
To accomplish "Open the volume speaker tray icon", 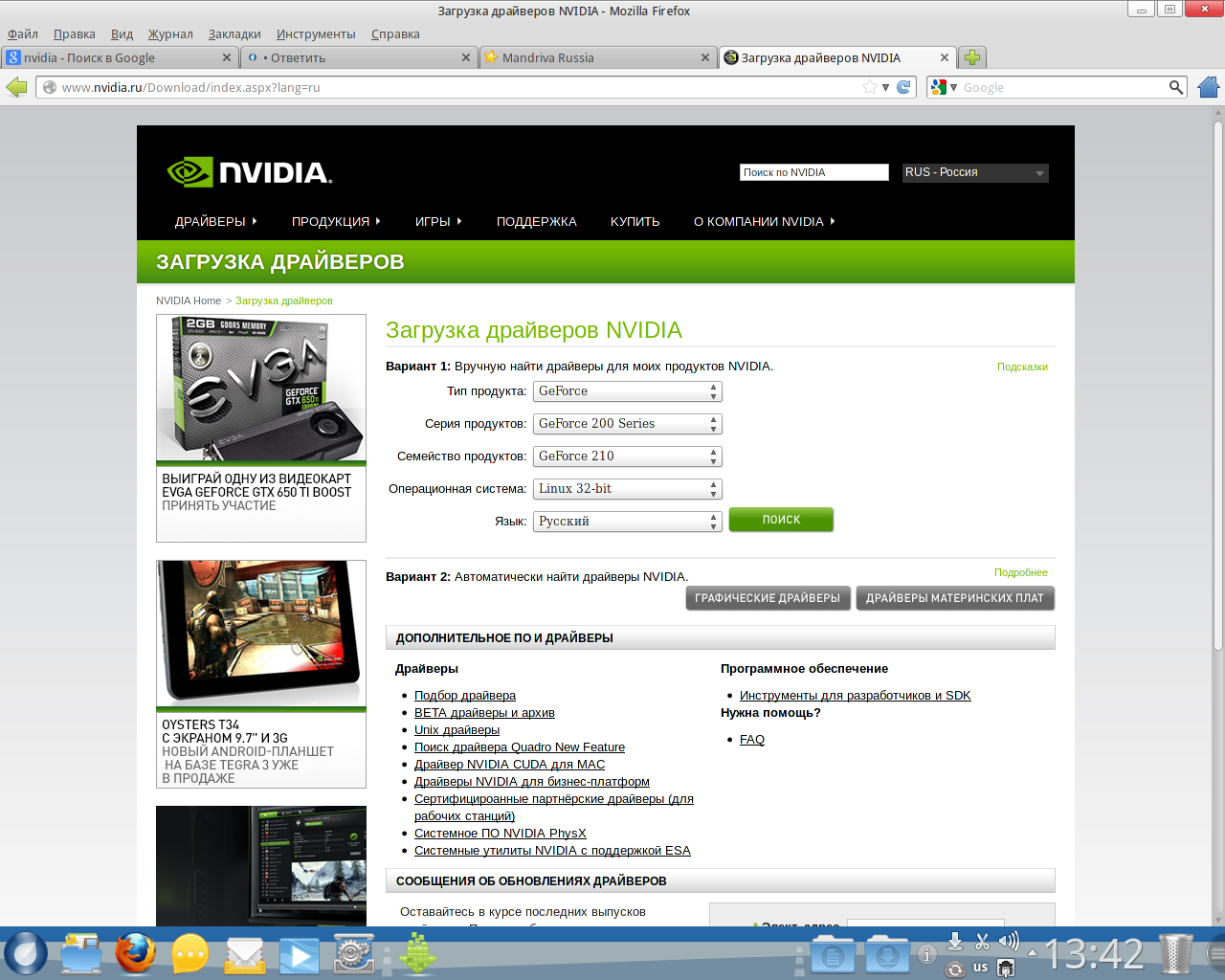I will [x=1009, y=942].
